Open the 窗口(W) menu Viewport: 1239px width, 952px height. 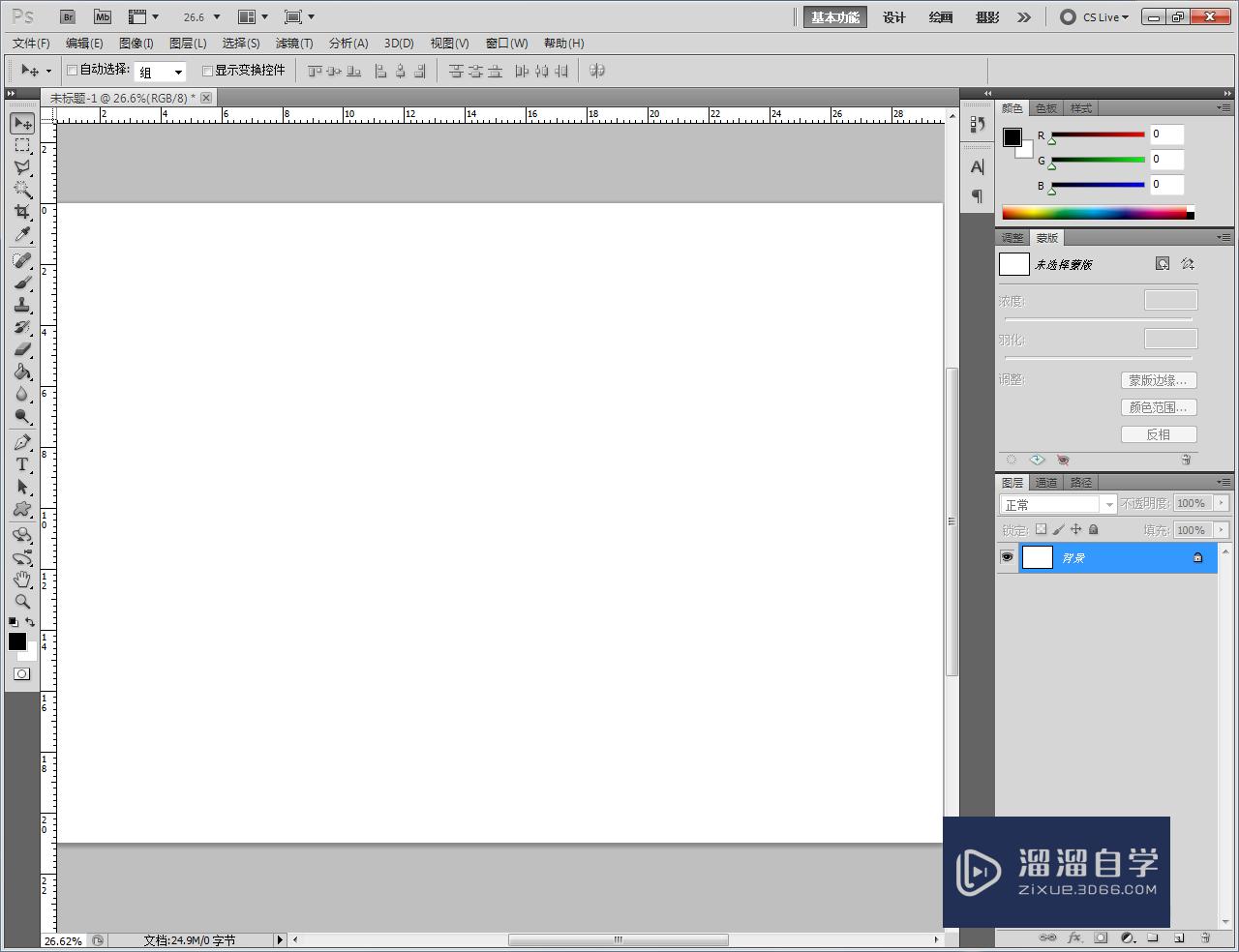point(507,44)
